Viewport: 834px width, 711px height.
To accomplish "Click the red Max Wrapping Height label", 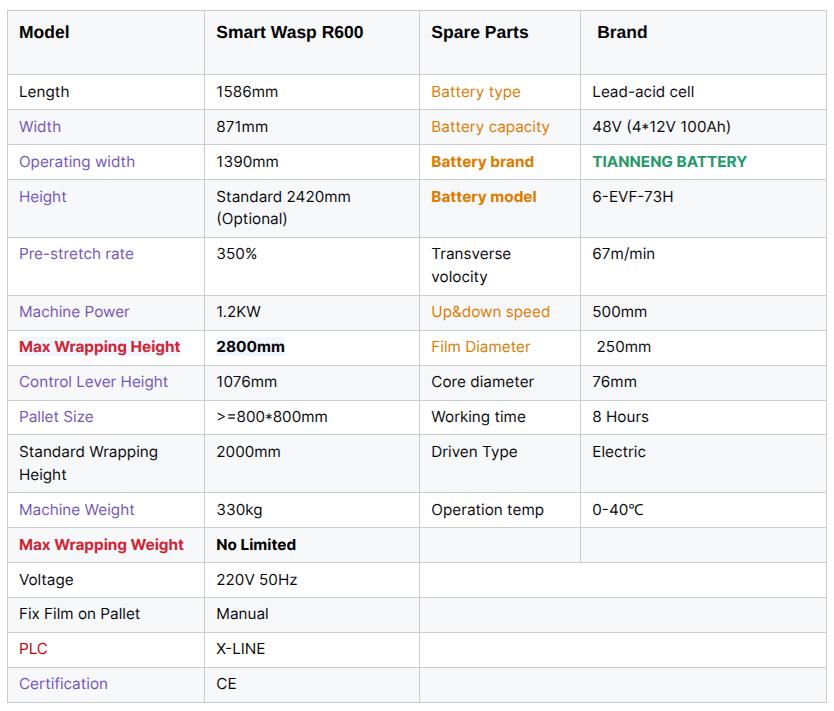I will click(x=99, y=347).
